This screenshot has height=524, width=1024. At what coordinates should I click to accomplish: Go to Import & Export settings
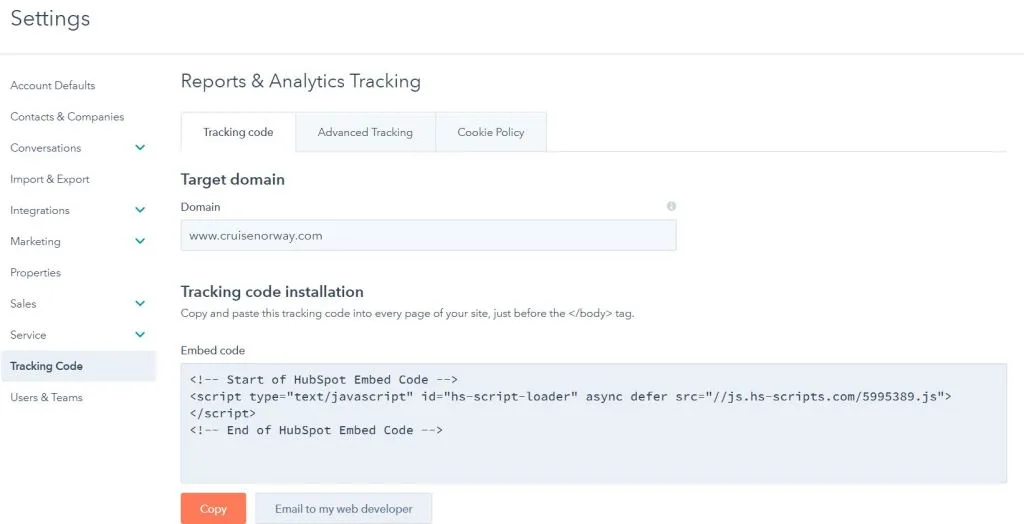(x=50, y=179)
